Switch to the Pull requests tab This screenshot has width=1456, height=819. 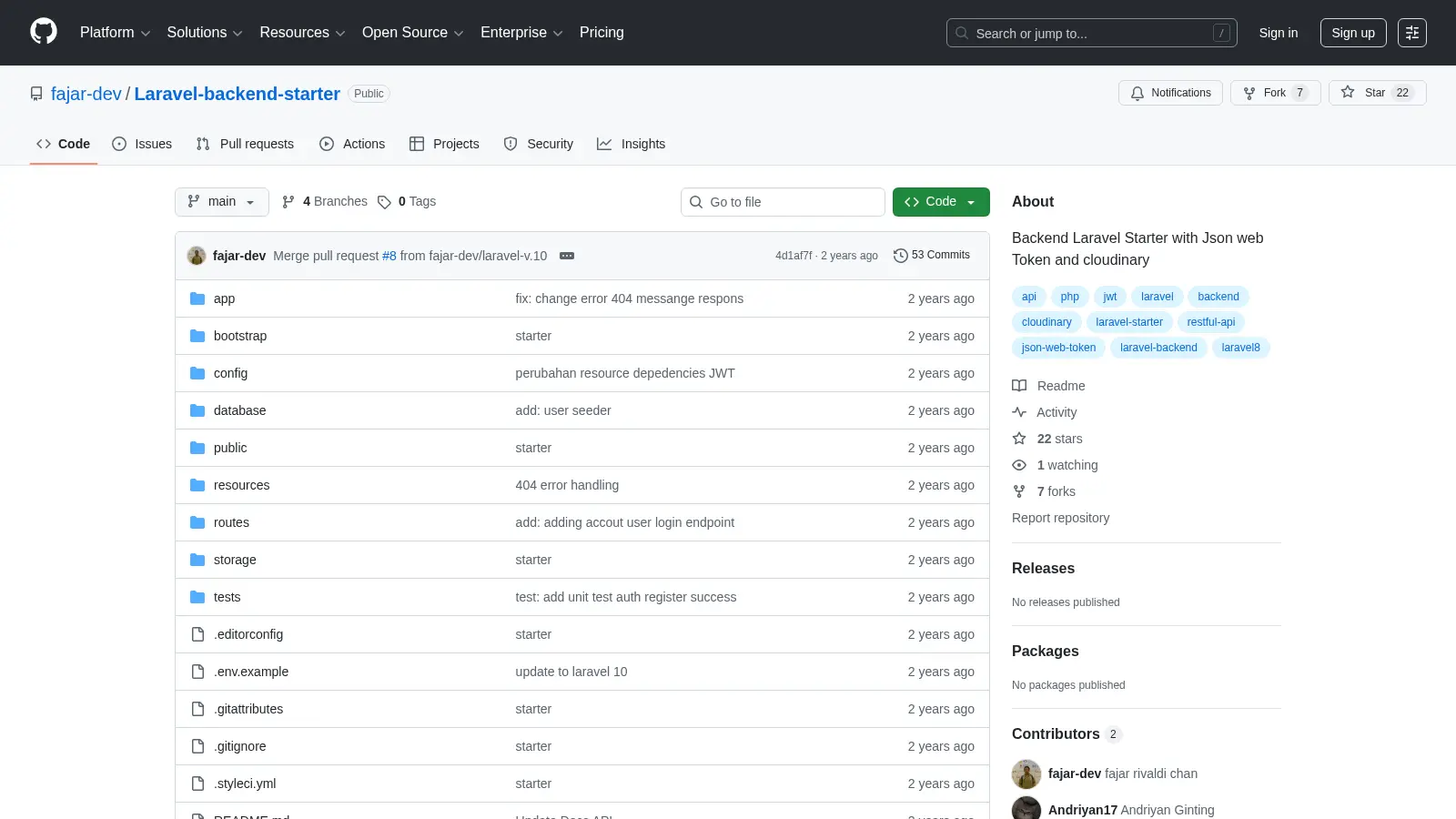click(x=245, y=144)
